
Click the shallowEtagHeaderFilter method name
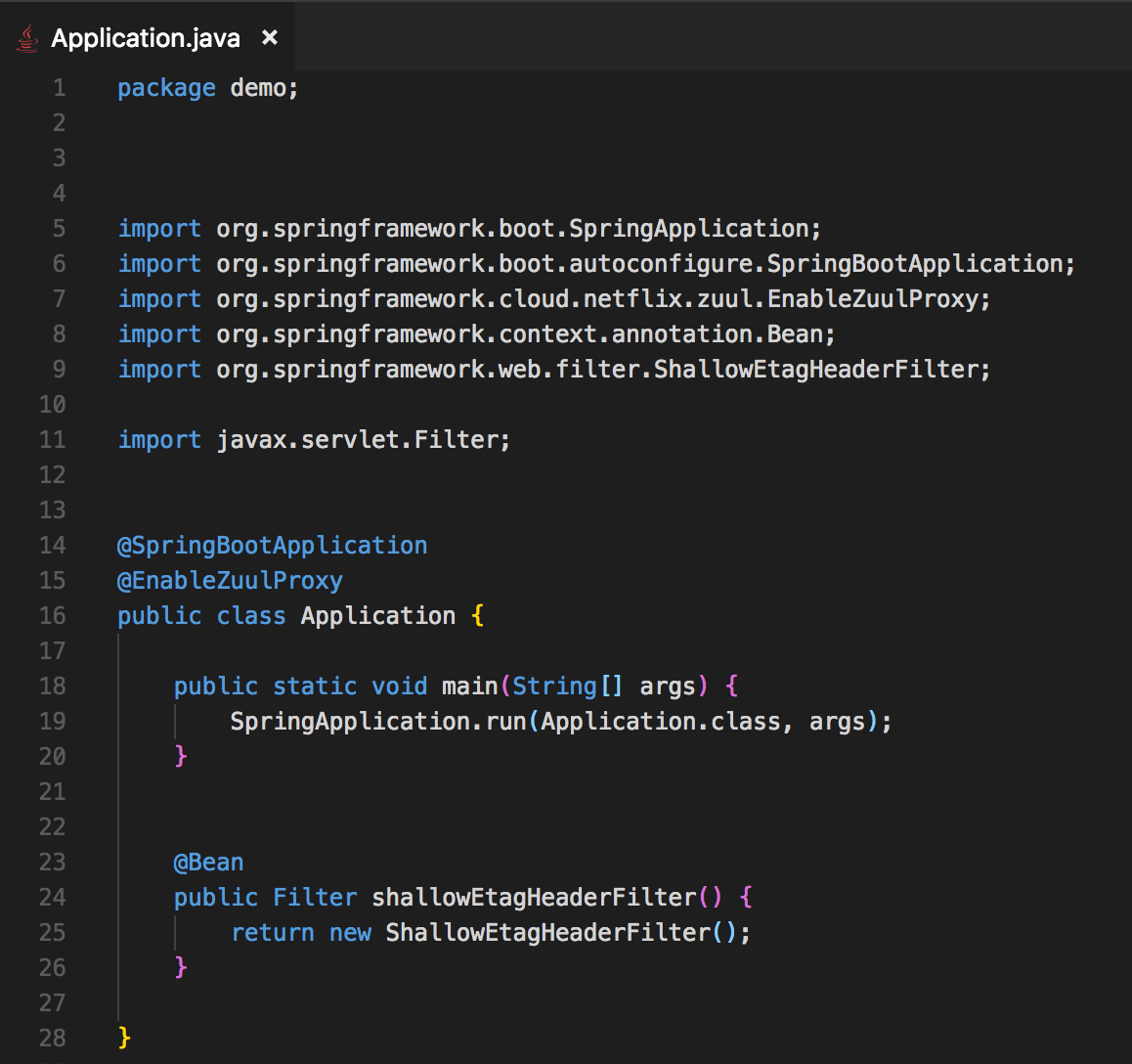click(x=534, y=898)
